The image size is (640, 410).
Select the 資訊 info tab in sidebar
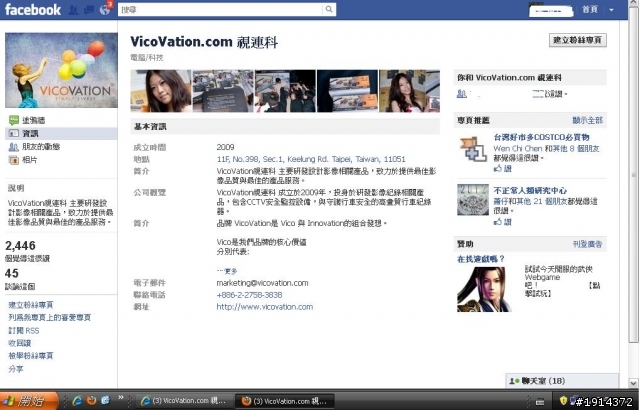(61, 133)
